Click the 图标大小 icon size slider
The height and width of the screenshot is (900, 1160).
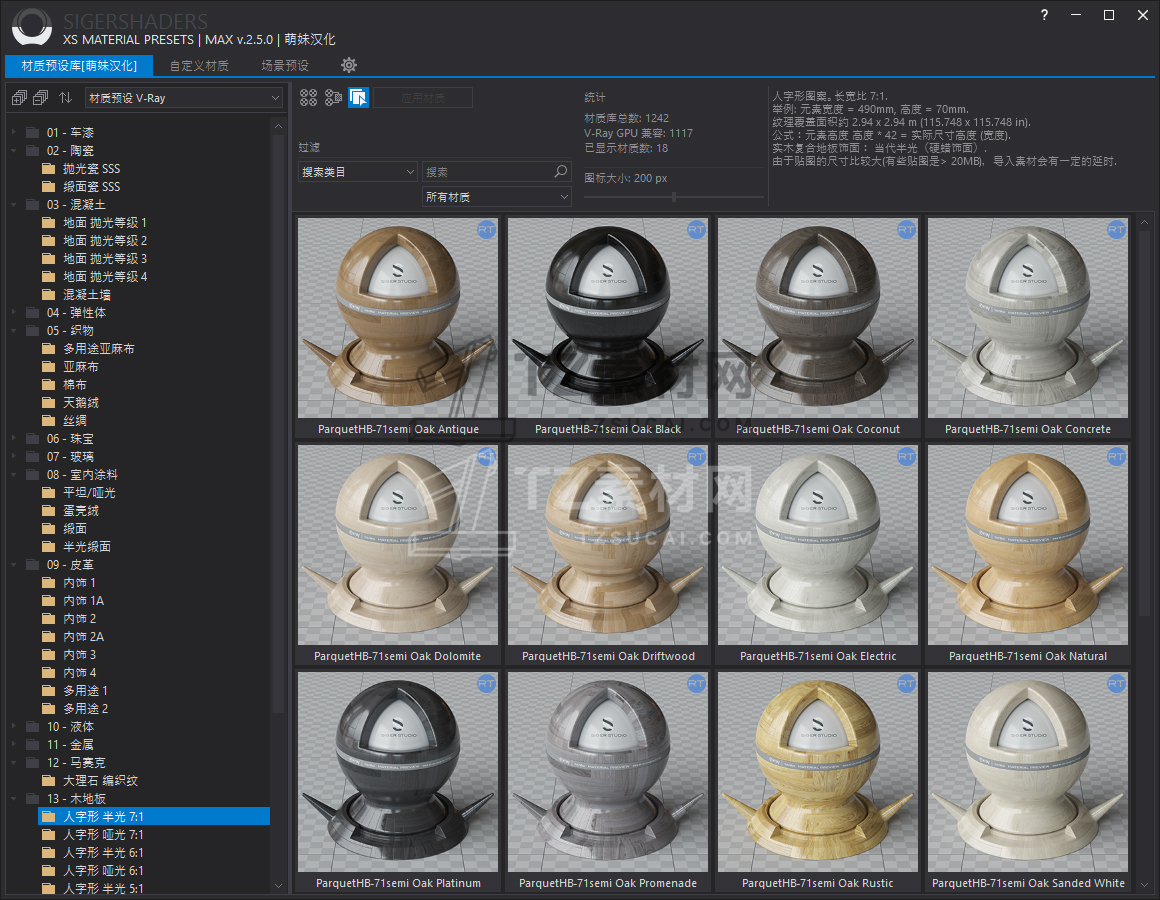674,197
